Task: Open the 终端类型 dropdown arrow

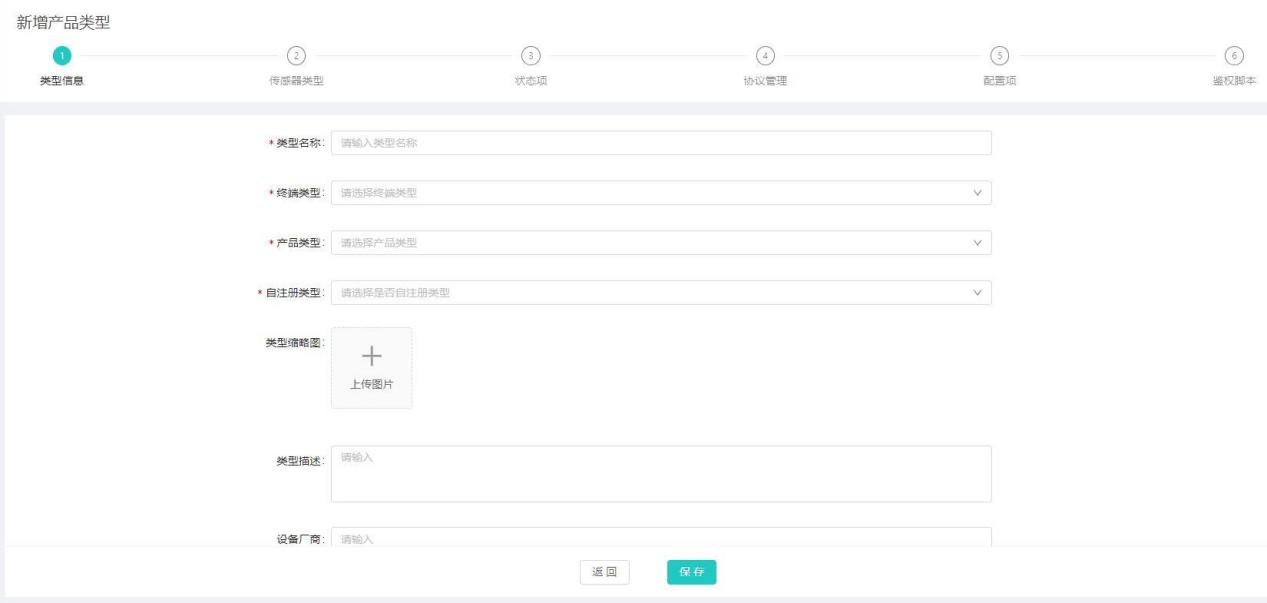Action: [977, 193]
